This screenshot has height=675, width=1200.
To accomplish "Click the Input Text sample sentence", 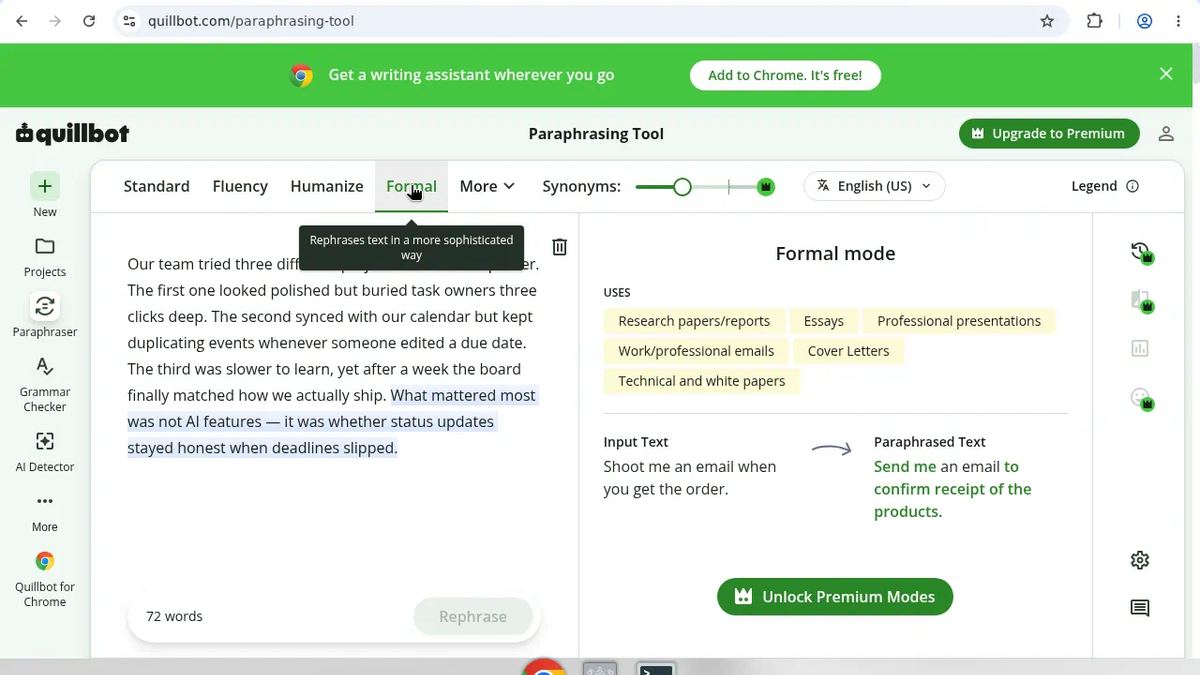I will pyautogui.click(x=690, y=478).
